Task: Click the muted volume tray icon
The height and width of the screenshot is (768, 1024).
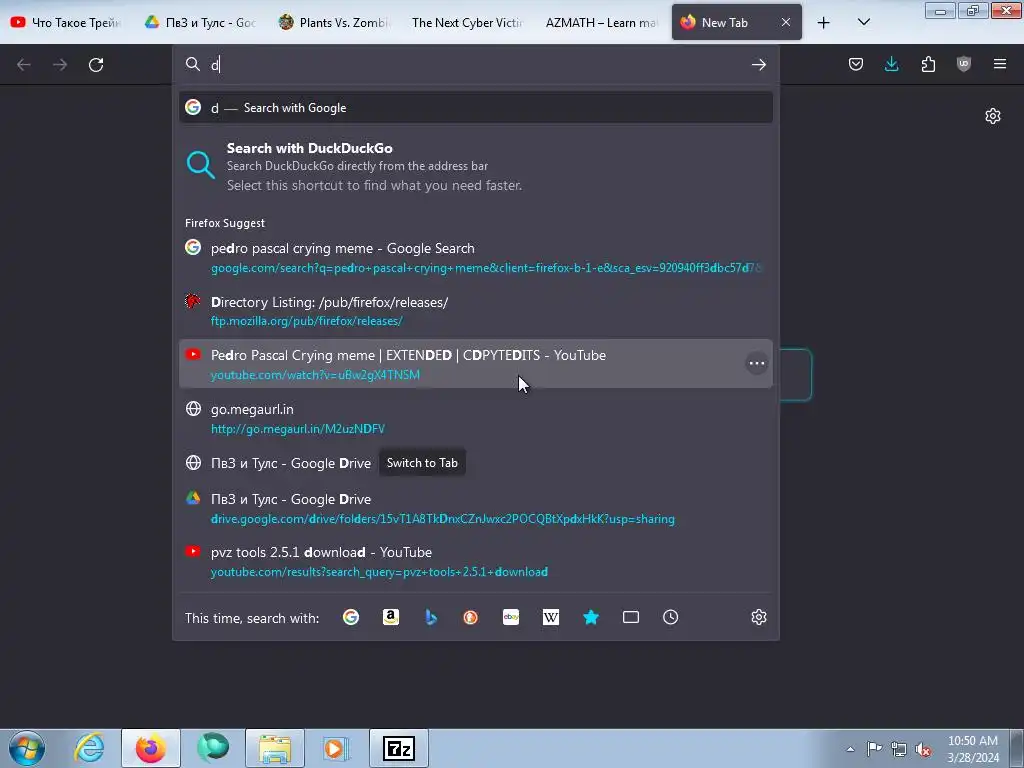Action: (x=923, y=749)
